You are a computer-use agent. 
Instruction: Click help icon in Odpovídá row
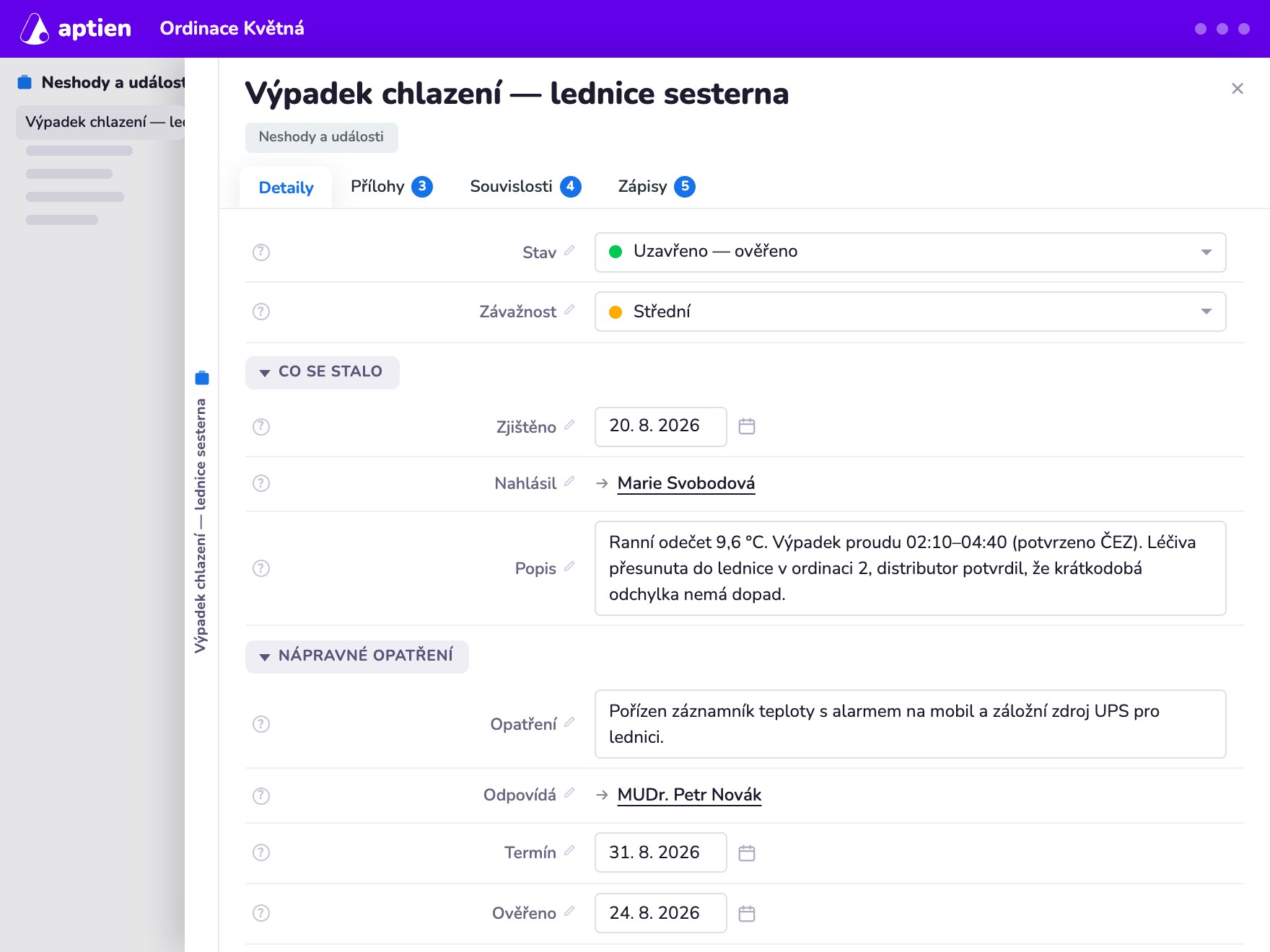coord(261,796)
